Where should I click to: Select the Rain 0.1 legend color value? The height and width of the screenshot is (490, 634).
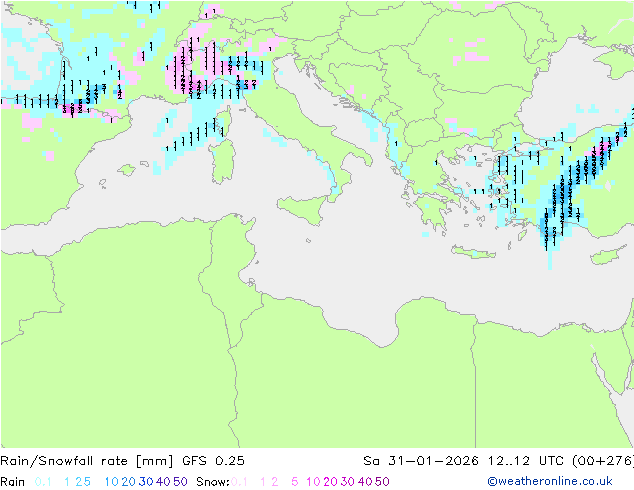point(43,482)
